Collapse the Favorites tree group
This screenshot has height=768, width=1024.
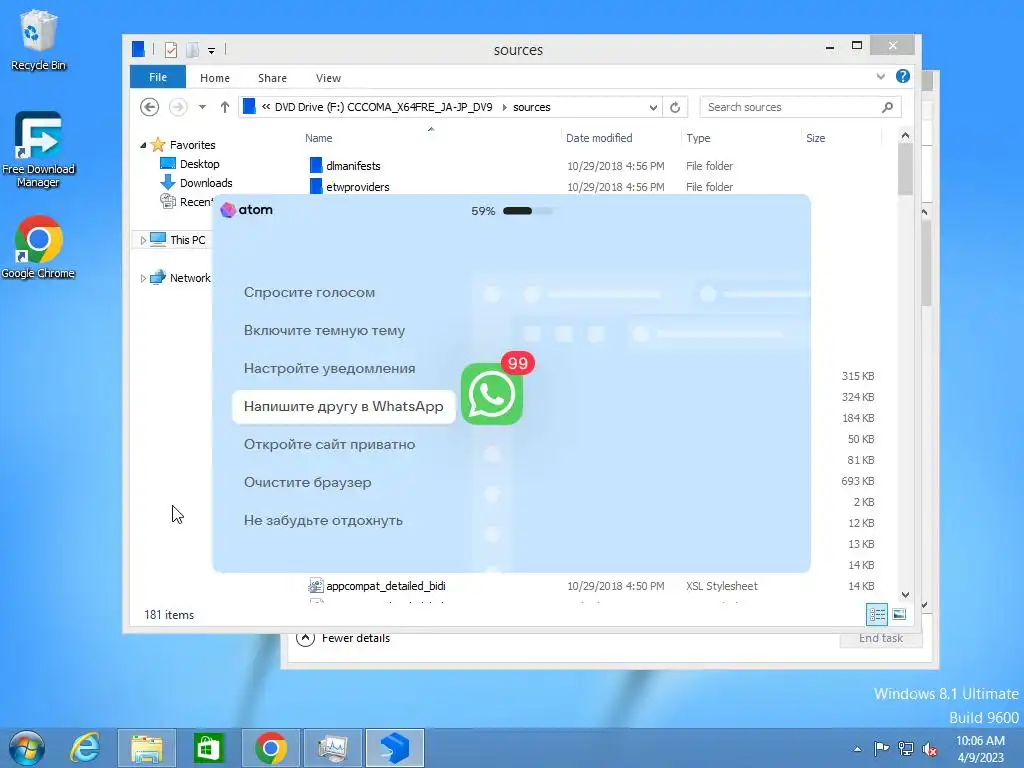(143, 145)
